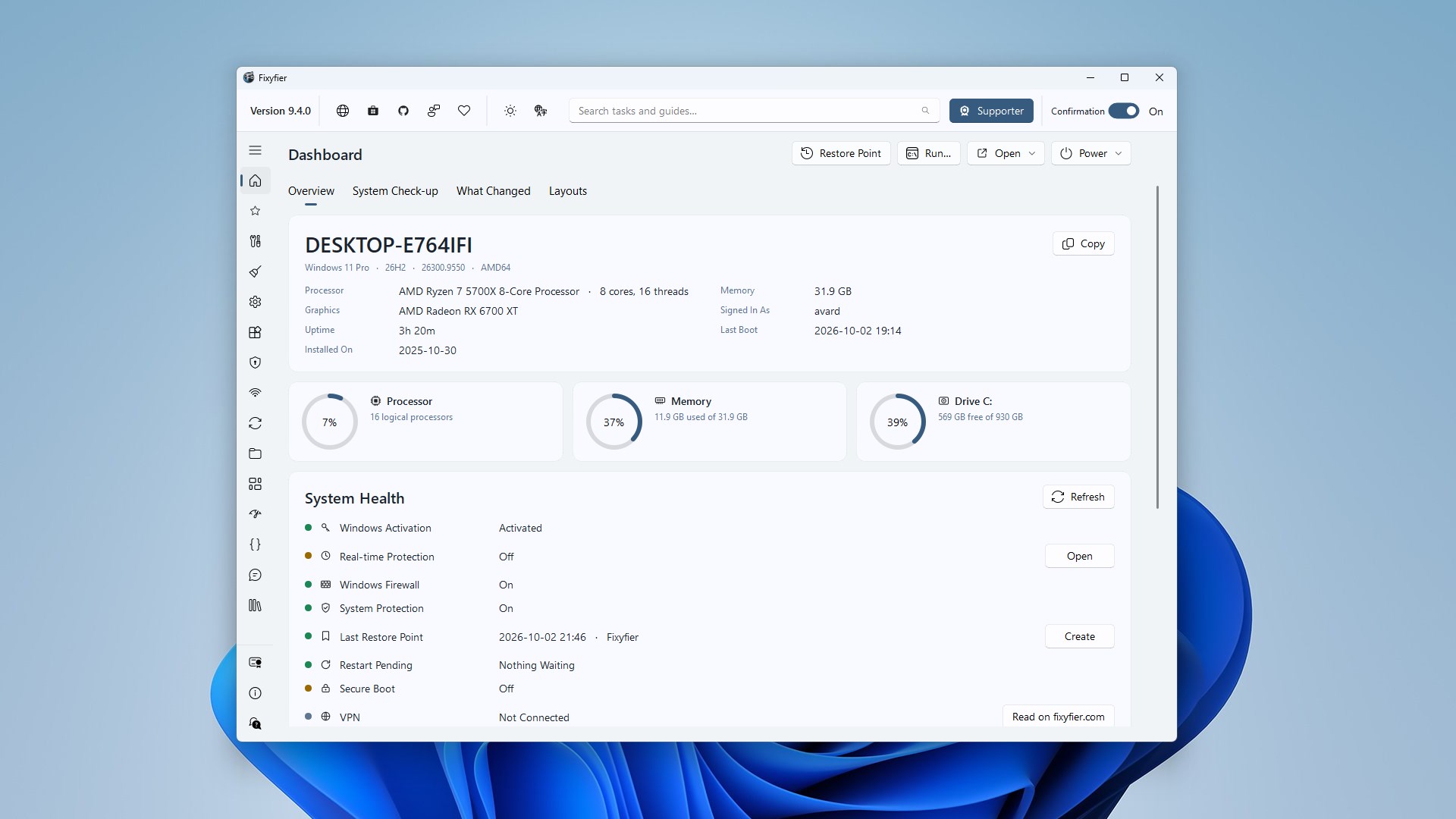Click the Restart Pending row label
The width and height of the screenshot is (1456, 819).
(376, 665)
